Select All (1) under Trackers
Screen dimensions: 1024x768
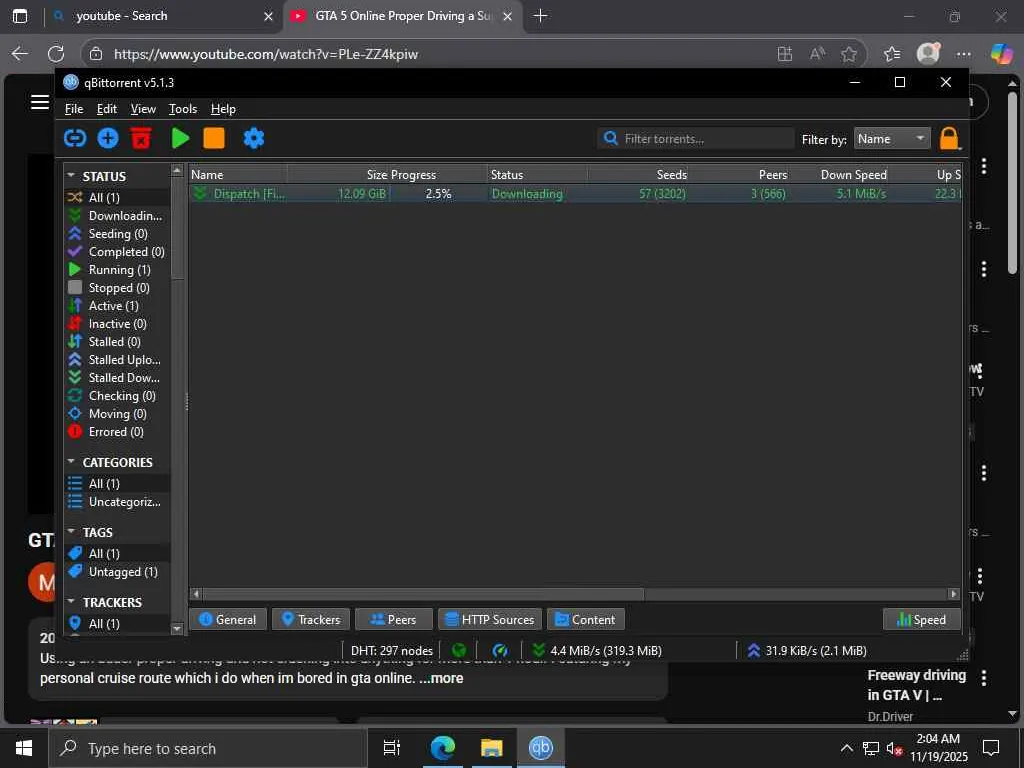[x=116, y=624]
